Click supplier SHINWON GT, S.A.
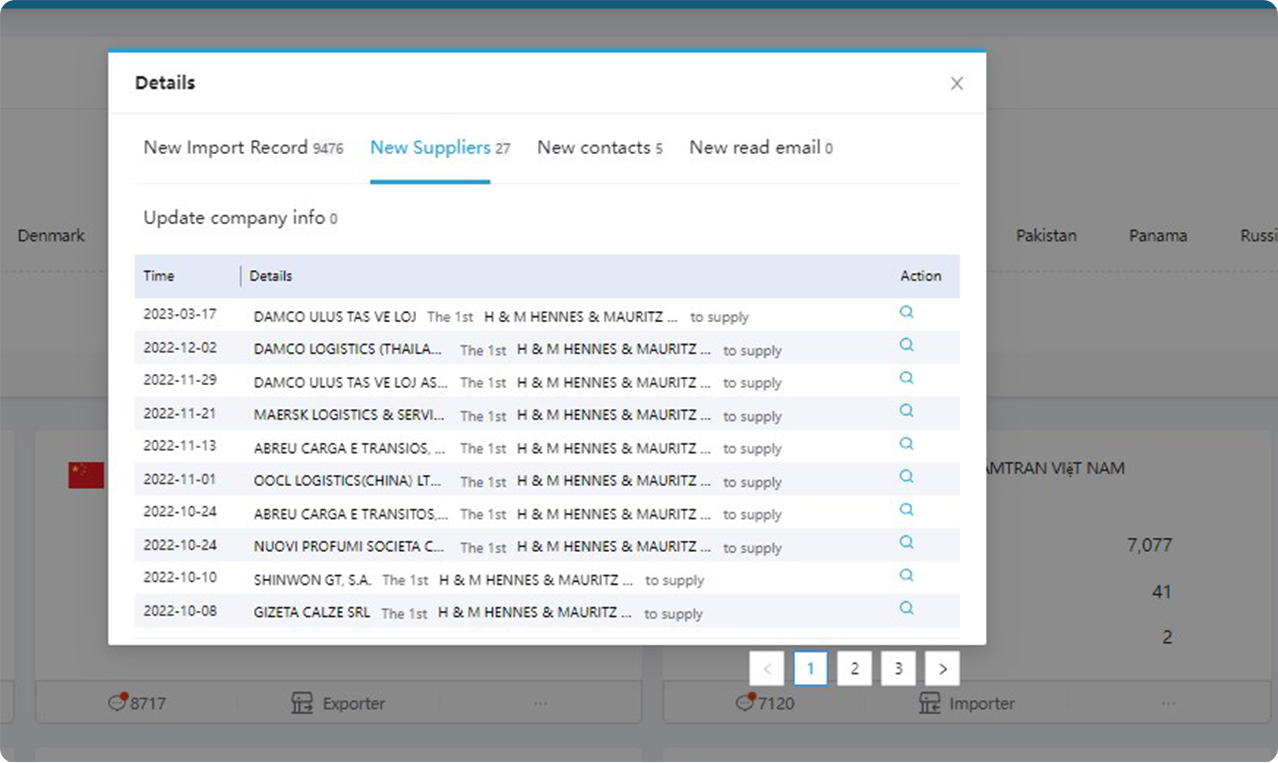The height and width of the screenshot is (763, 1278). (x=312, y=580)
